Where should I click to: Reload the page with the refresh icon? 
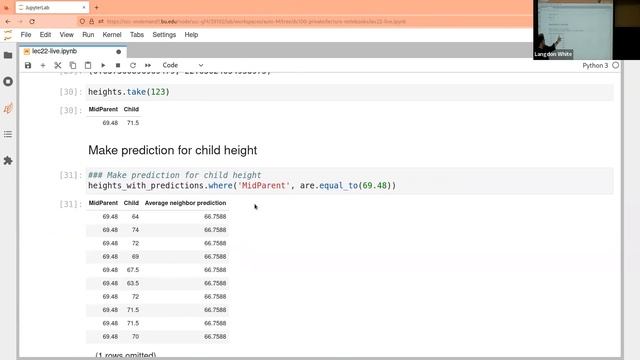tap(32, 21)
